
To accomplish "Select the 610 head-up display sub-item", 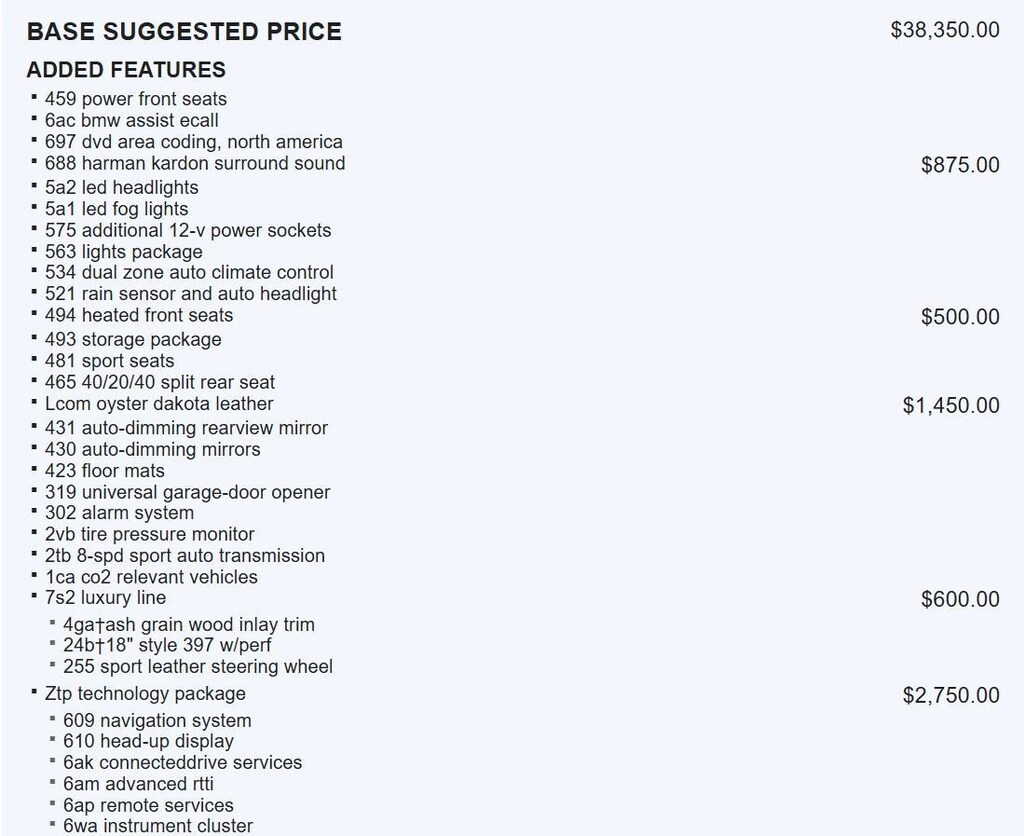I will [x=148, y=741].
